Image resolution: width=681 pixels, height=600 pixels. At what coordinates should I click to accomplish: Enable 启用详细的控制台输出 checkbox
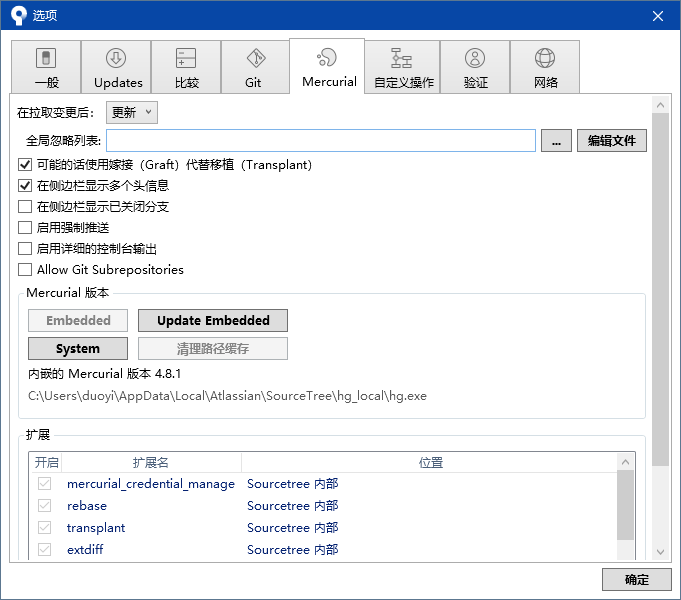[25, 249]
